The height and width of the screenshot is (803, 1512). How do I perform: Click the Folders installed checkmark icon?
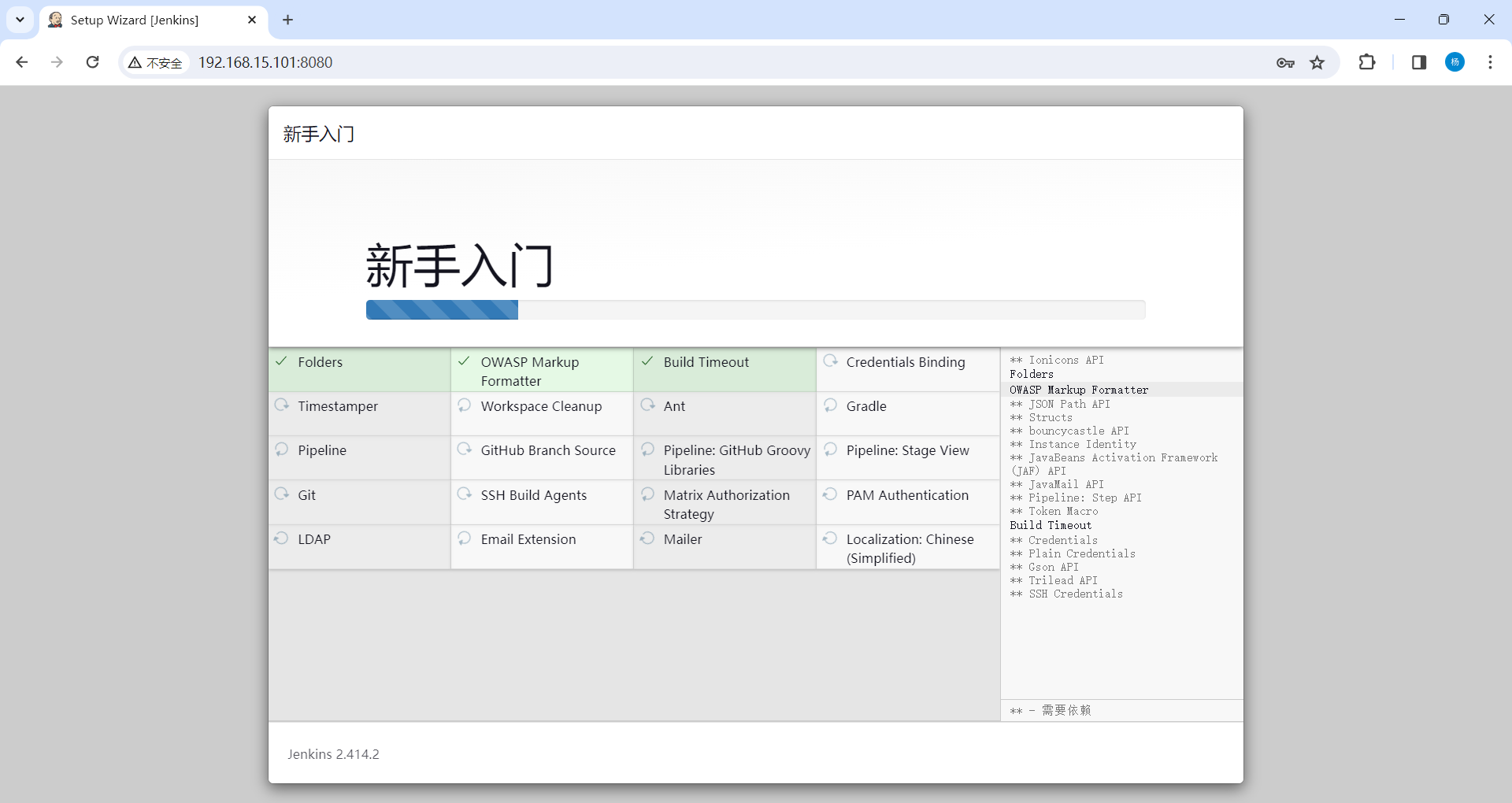coord(281,361)
